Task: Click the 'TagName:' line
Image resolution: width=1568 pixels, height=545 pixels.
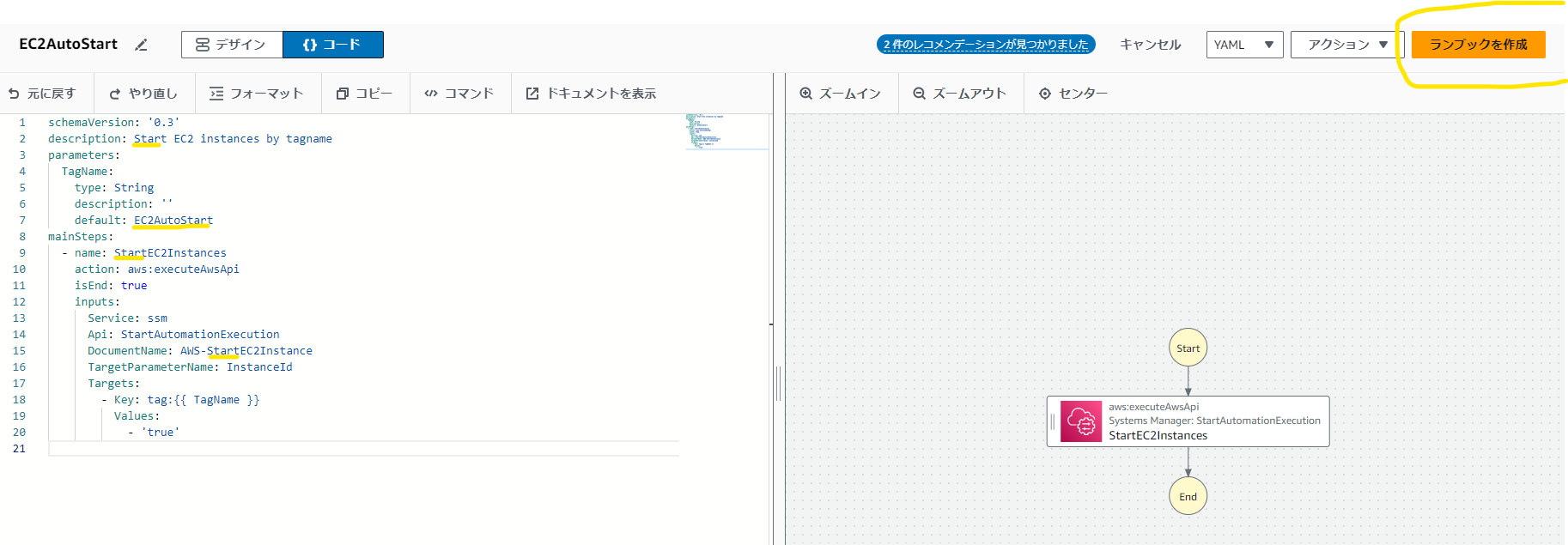Action: click(x=88, y=172)
